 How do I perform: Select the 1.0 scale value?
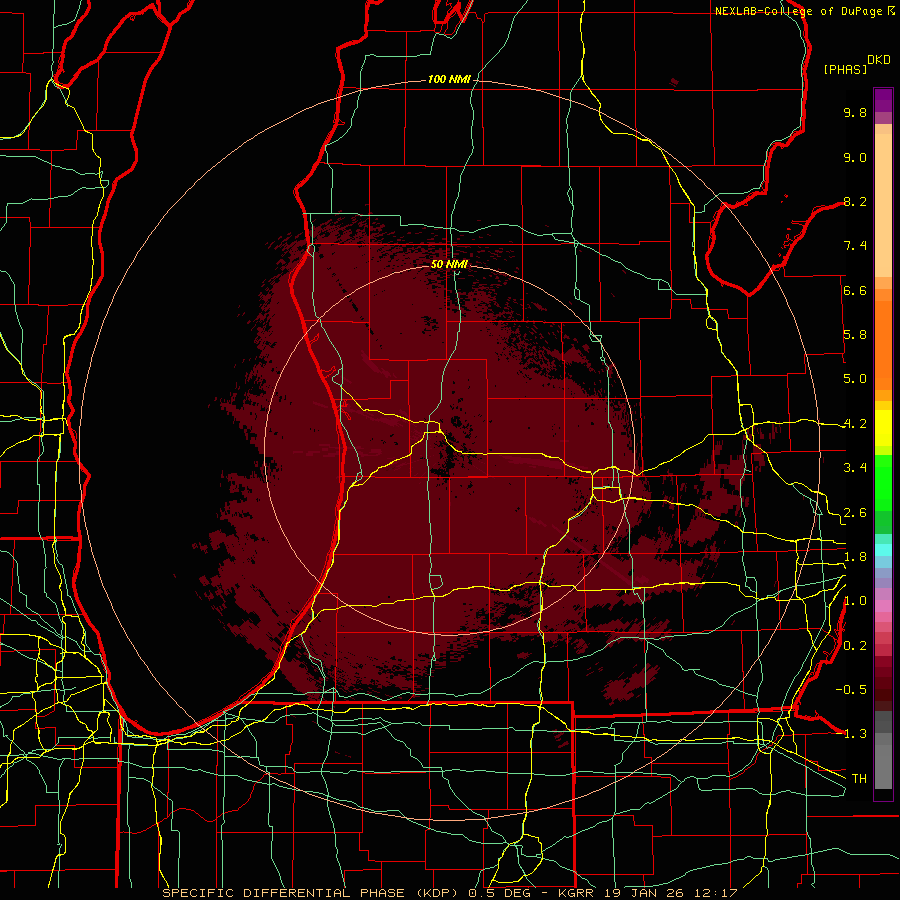point(855,601)
